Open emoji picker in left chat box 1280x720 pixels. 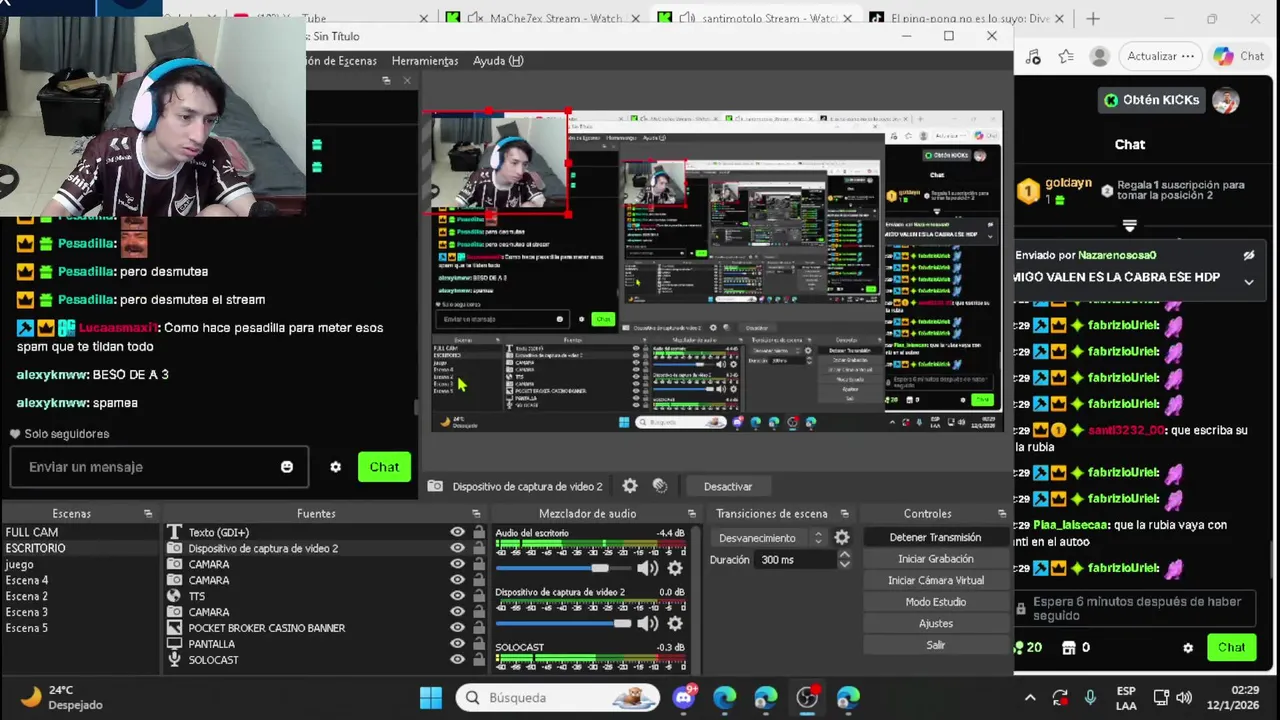point(287,467)
